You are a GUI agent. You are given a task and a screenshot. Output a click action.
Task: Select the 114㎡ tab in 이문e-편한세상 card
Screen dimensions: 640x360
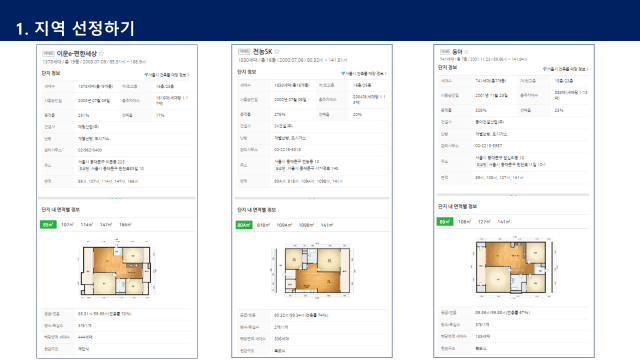(87, 225)
